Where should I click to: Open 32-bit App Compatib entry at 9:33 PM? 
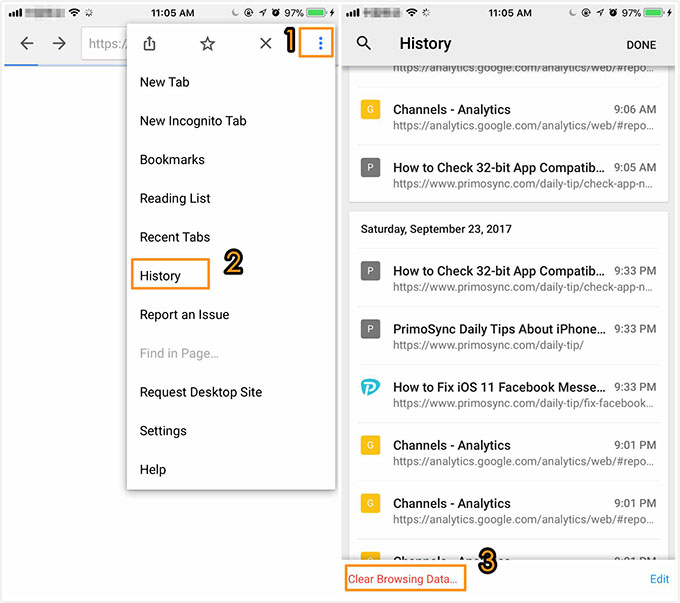click(508, 278)
